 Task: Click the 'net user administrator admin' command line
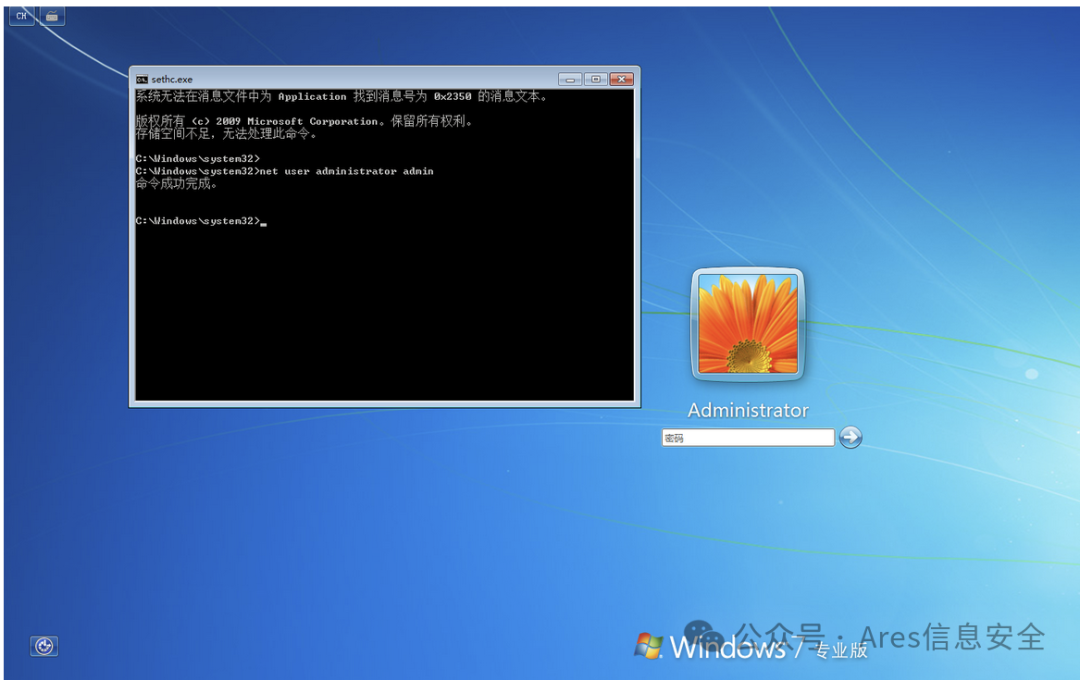(284, 171)
